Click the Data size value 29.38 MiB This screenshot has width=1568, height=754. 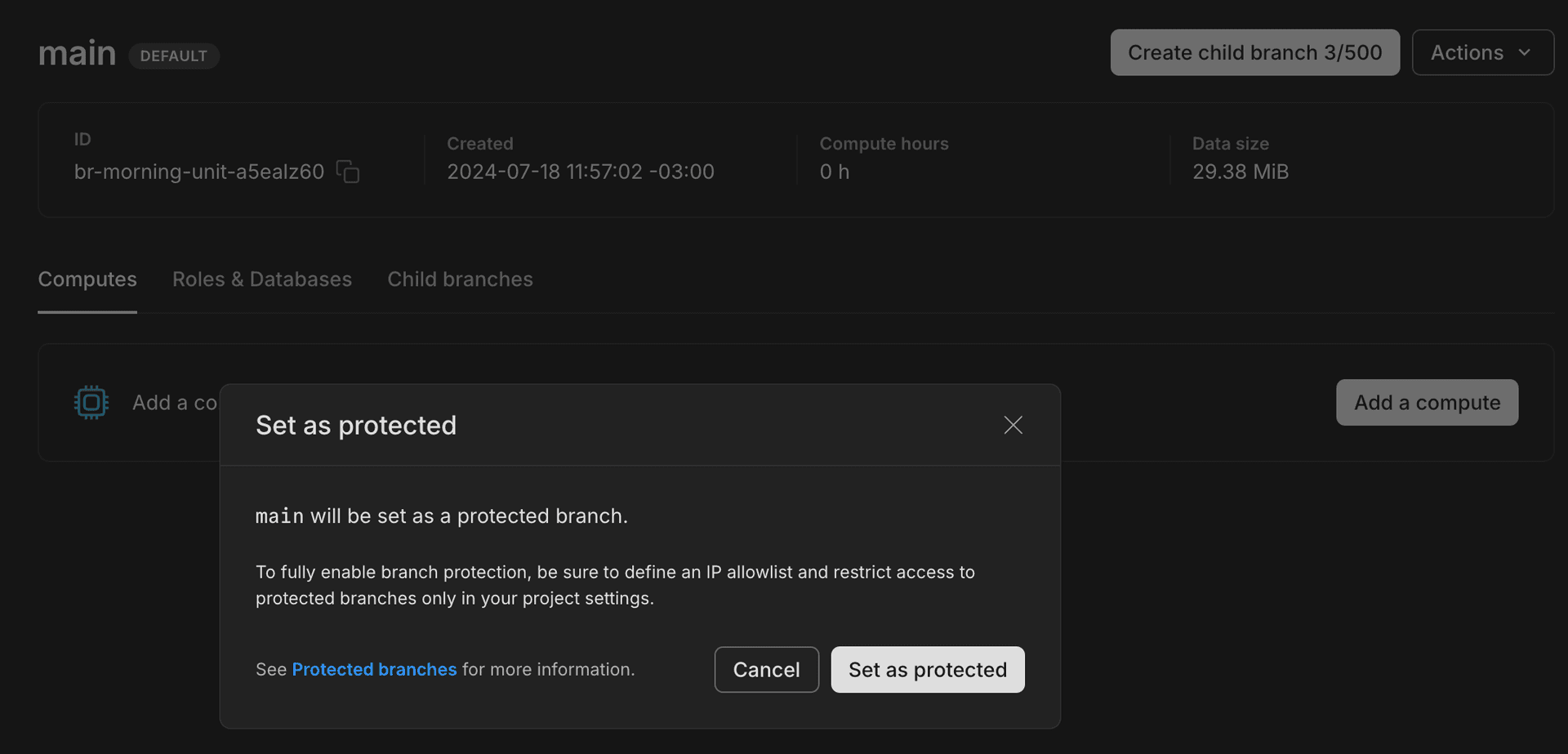(1241, 172)
